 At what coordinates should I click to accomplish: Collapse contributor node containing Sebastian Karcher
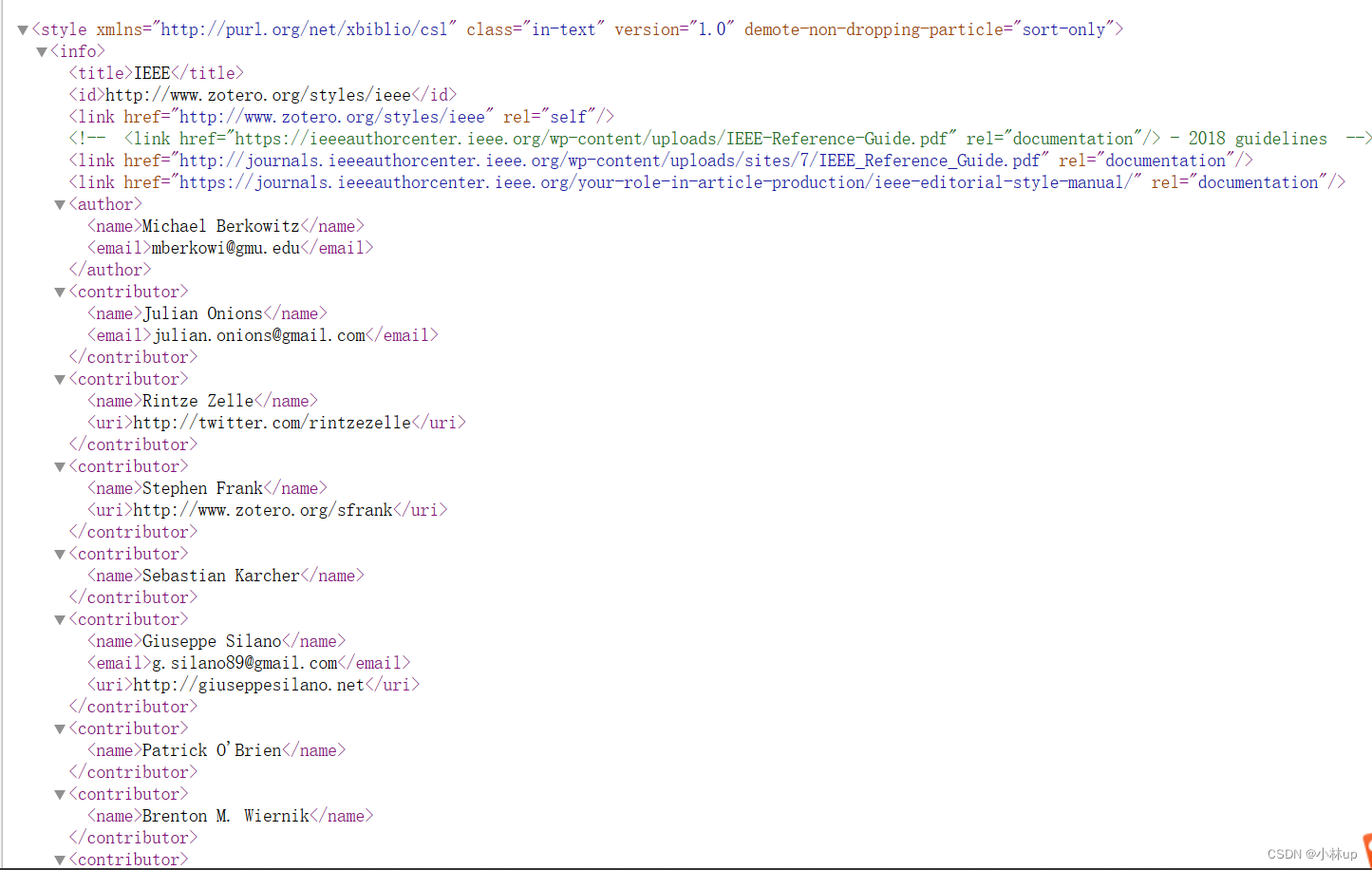point(60,555)
